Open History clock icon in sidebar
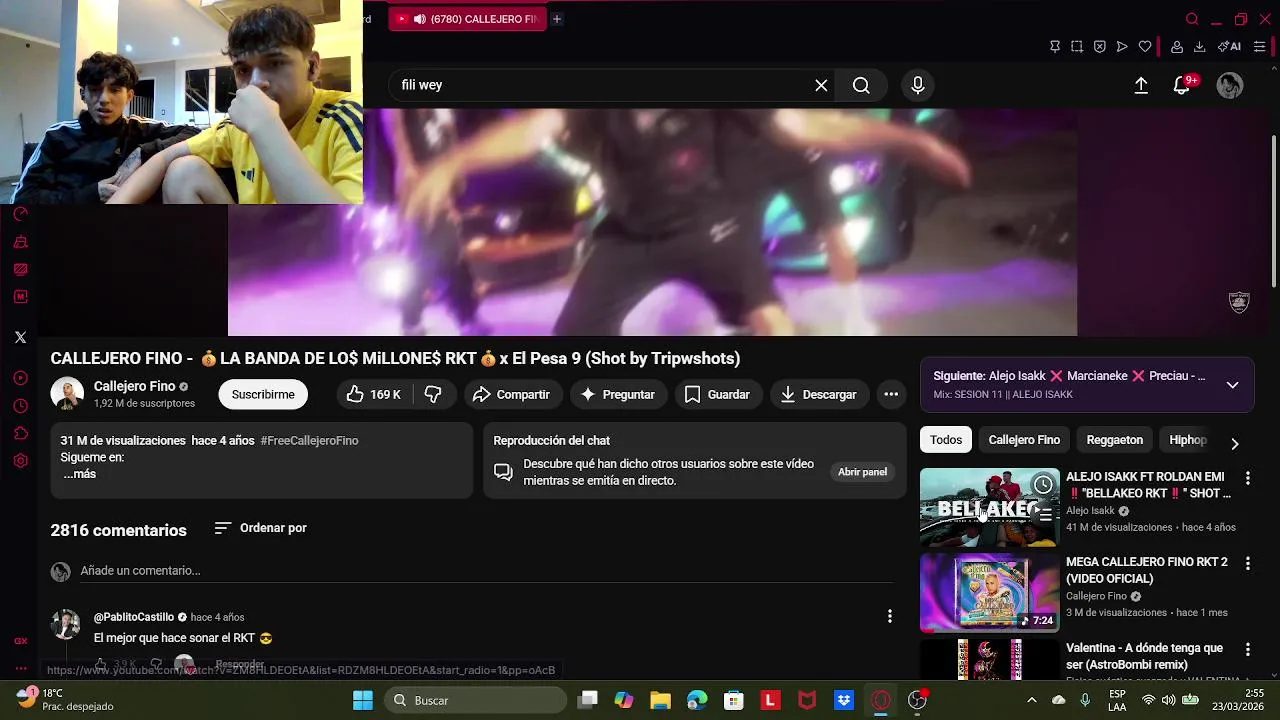Viewport: 1280px width, 720px height. (x=20, y=406)
